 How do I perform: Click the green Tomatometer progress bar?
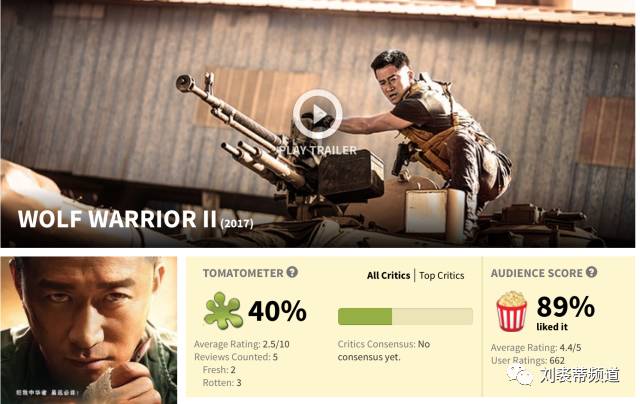405,316
